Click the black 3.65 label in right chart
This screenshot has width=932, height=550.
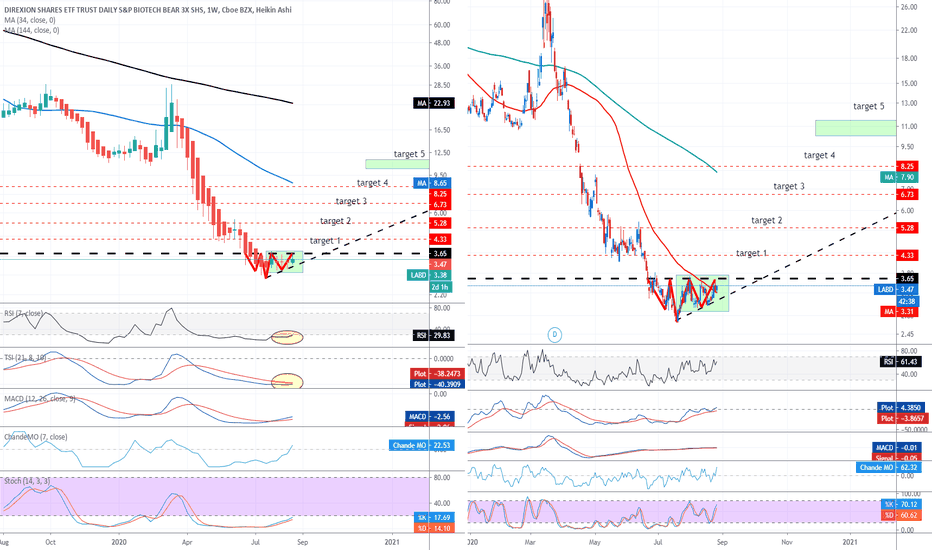[x=907, y=278]
